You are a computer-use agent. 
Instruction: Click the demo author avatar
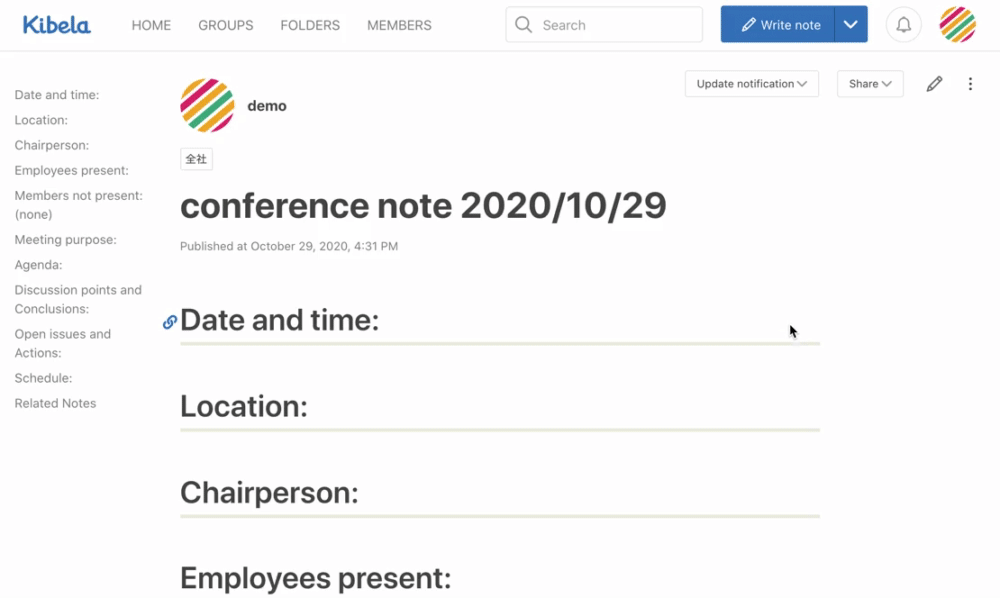(207, 105)
